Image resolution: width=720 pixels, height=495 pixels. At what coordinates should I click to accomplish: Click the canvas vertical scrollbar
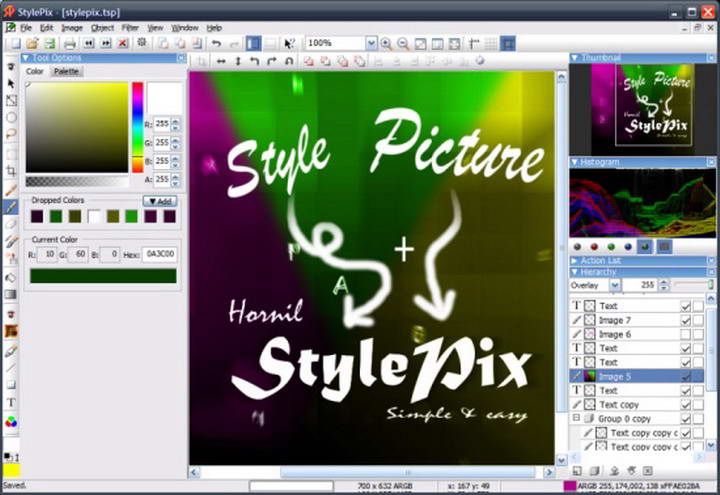[561, 268]
